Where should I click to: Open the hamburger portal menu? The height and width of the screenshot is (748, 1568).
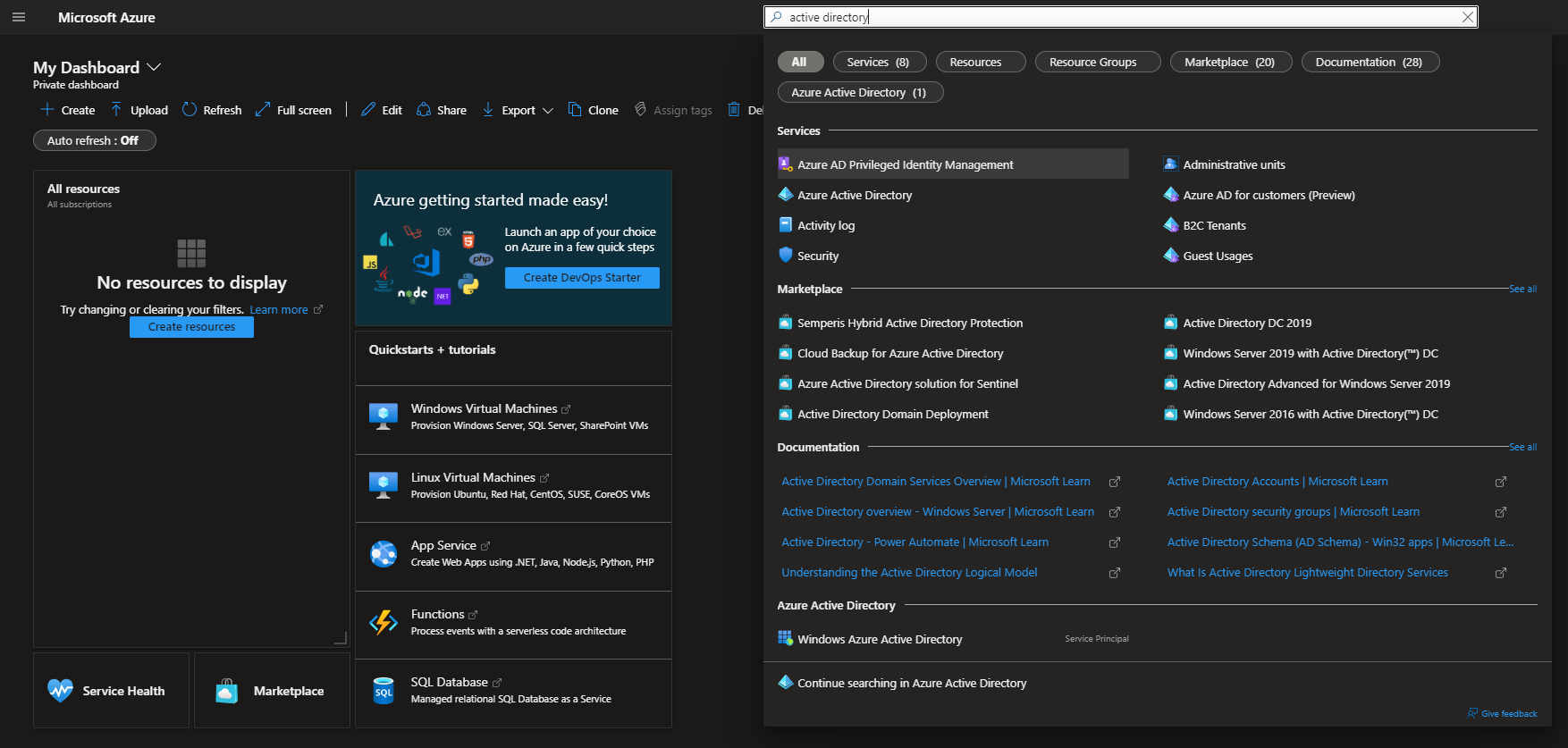pos(18,17)
